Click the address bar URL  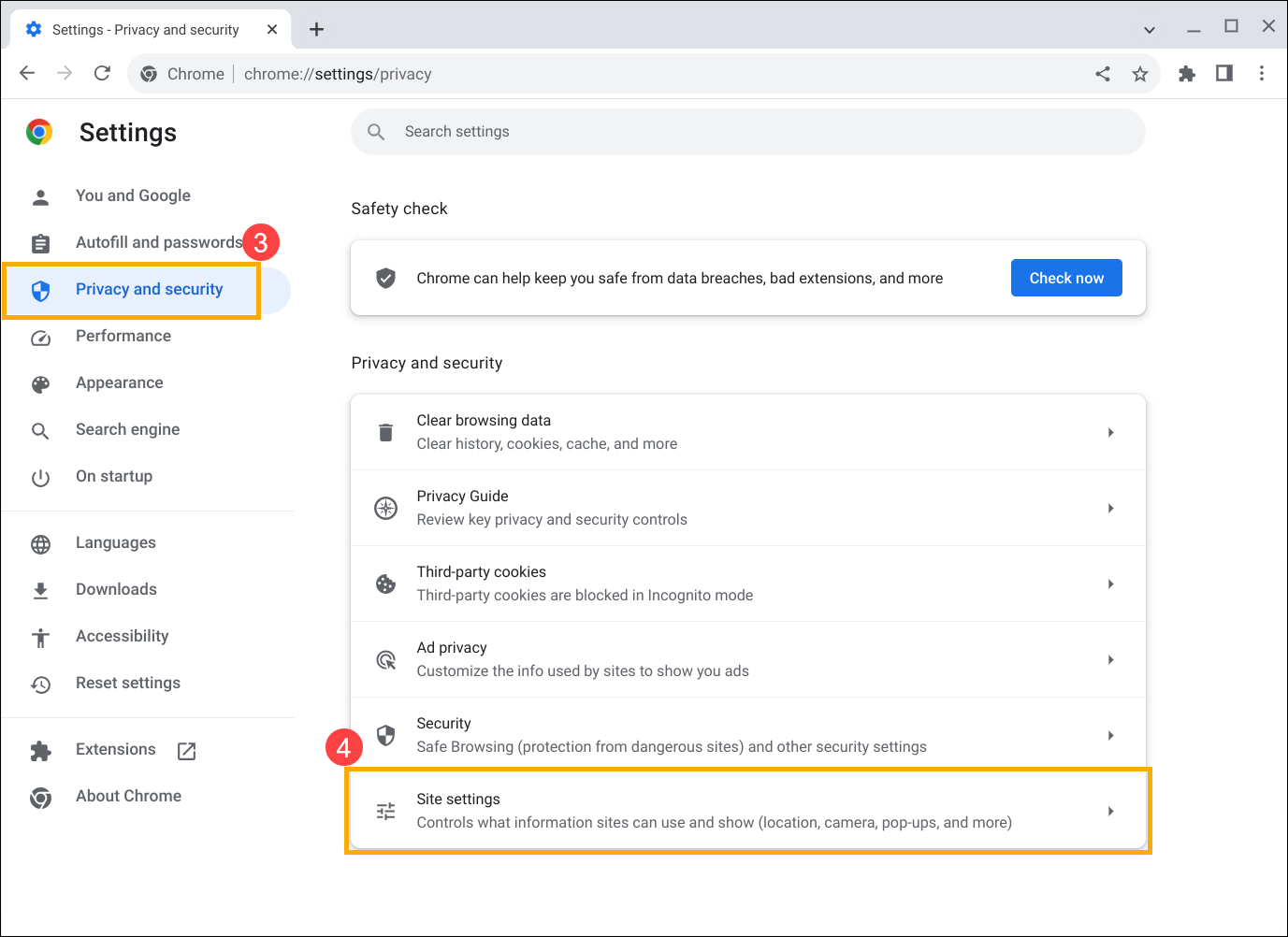(x=338, y=74)
